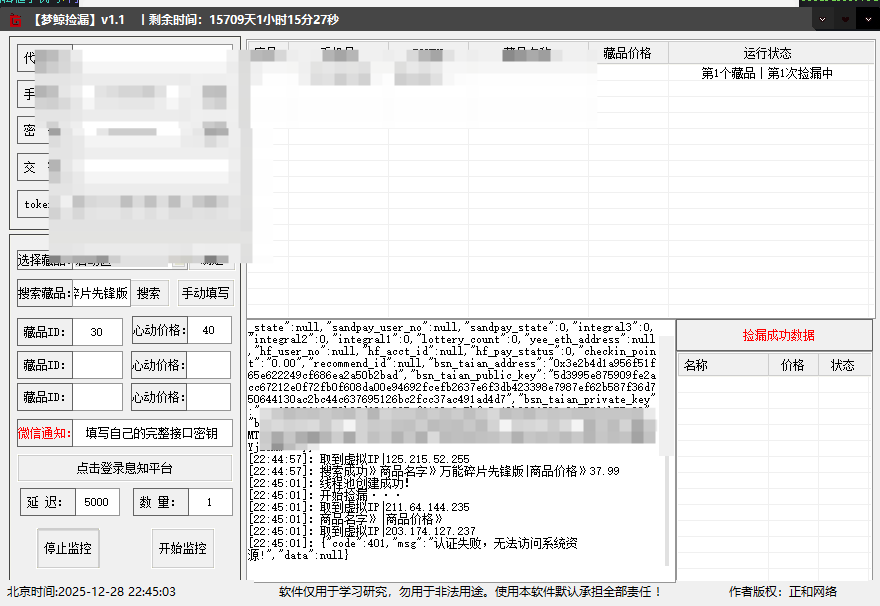Focus the 搜索藏品 text field

pyautogui.click(x=101, y=294)
